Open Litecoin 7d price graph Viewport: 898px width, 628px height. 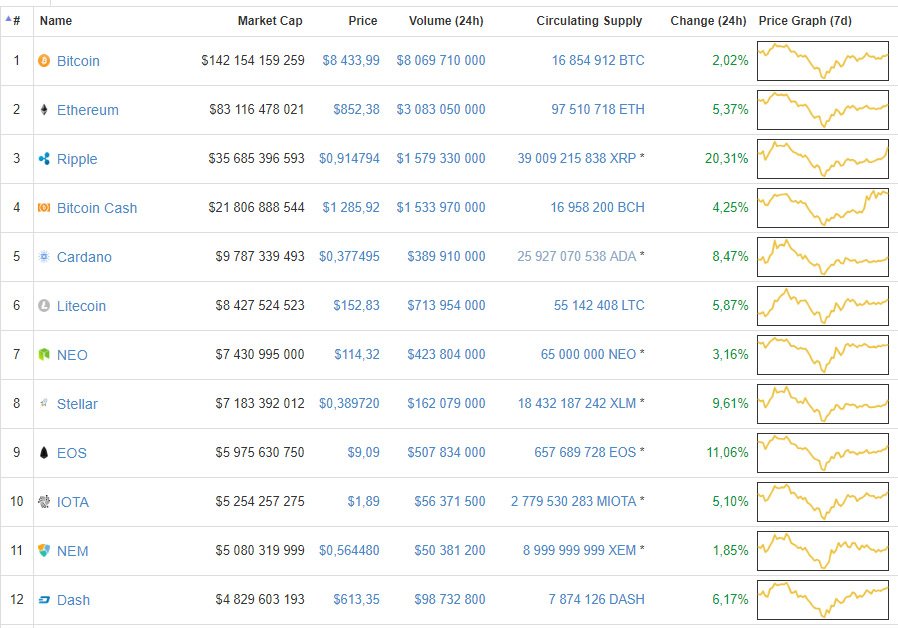tap(823, 306)
